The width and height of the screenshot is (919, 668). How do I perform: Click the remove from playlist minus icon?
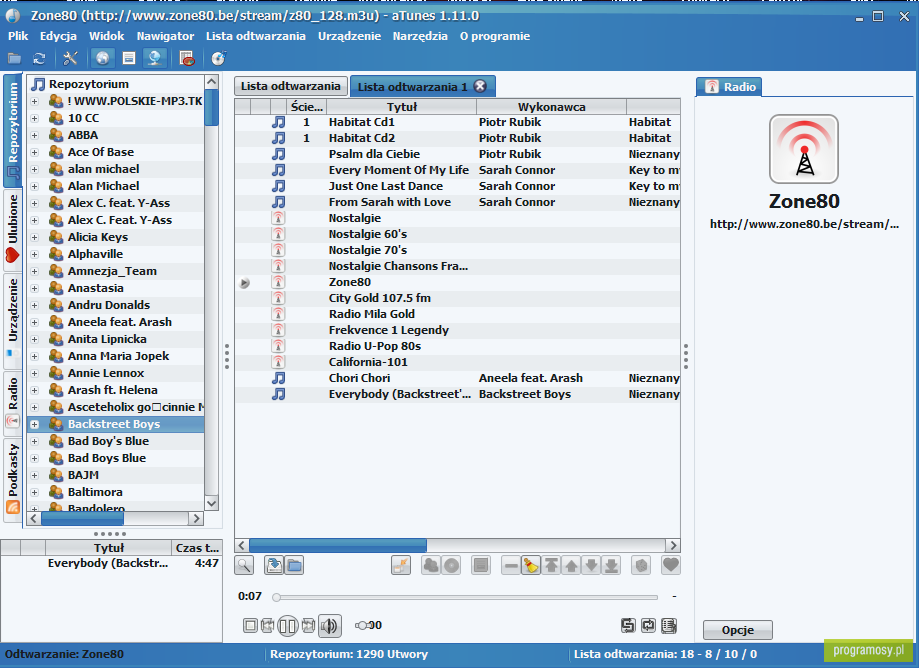coord(511,565)
